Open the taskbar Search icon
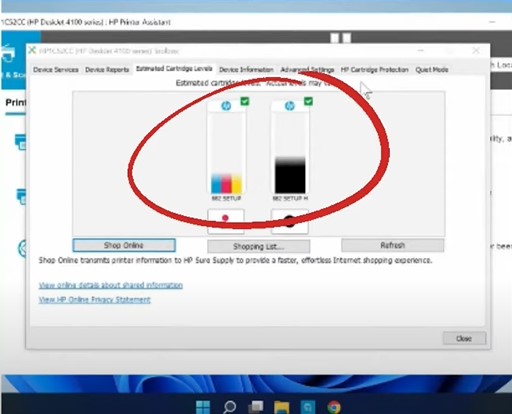The image size is (512, 414). click(x=229, y=407)
